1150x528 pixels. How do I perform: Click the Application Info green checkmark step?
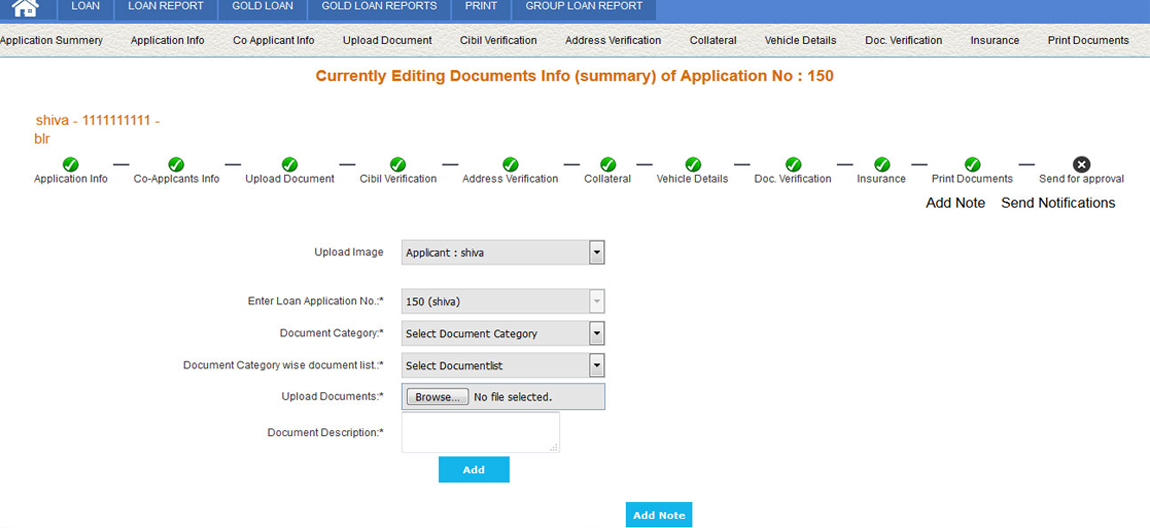click(x=70, y=165)
